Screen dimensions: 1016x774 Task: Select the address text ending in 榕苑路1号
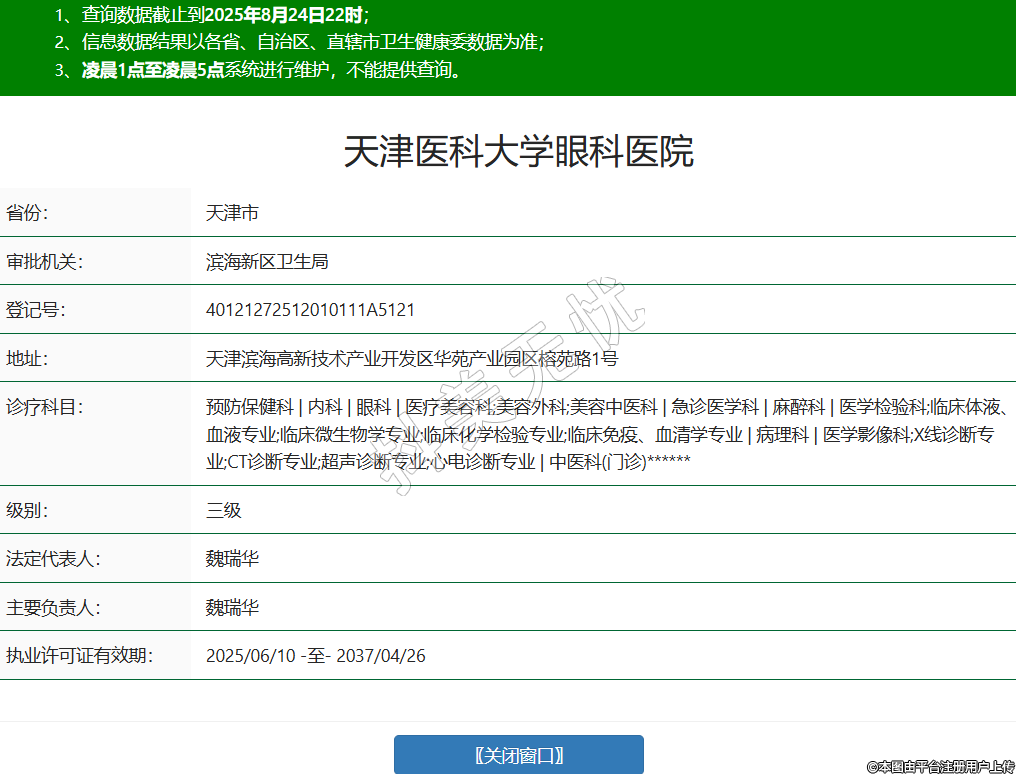point(412,359)
